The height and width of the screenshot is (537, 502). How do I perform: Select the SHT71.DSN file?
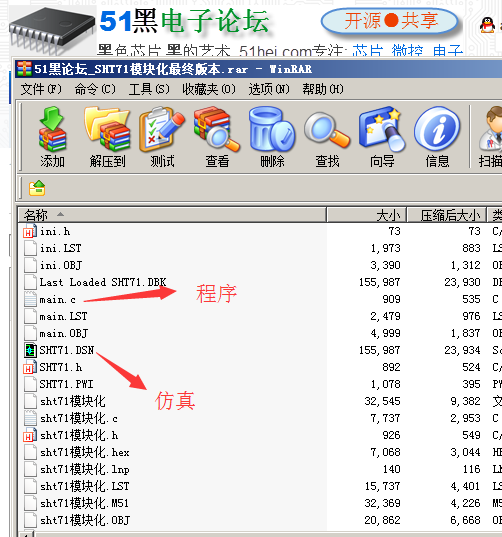point(66,350)
